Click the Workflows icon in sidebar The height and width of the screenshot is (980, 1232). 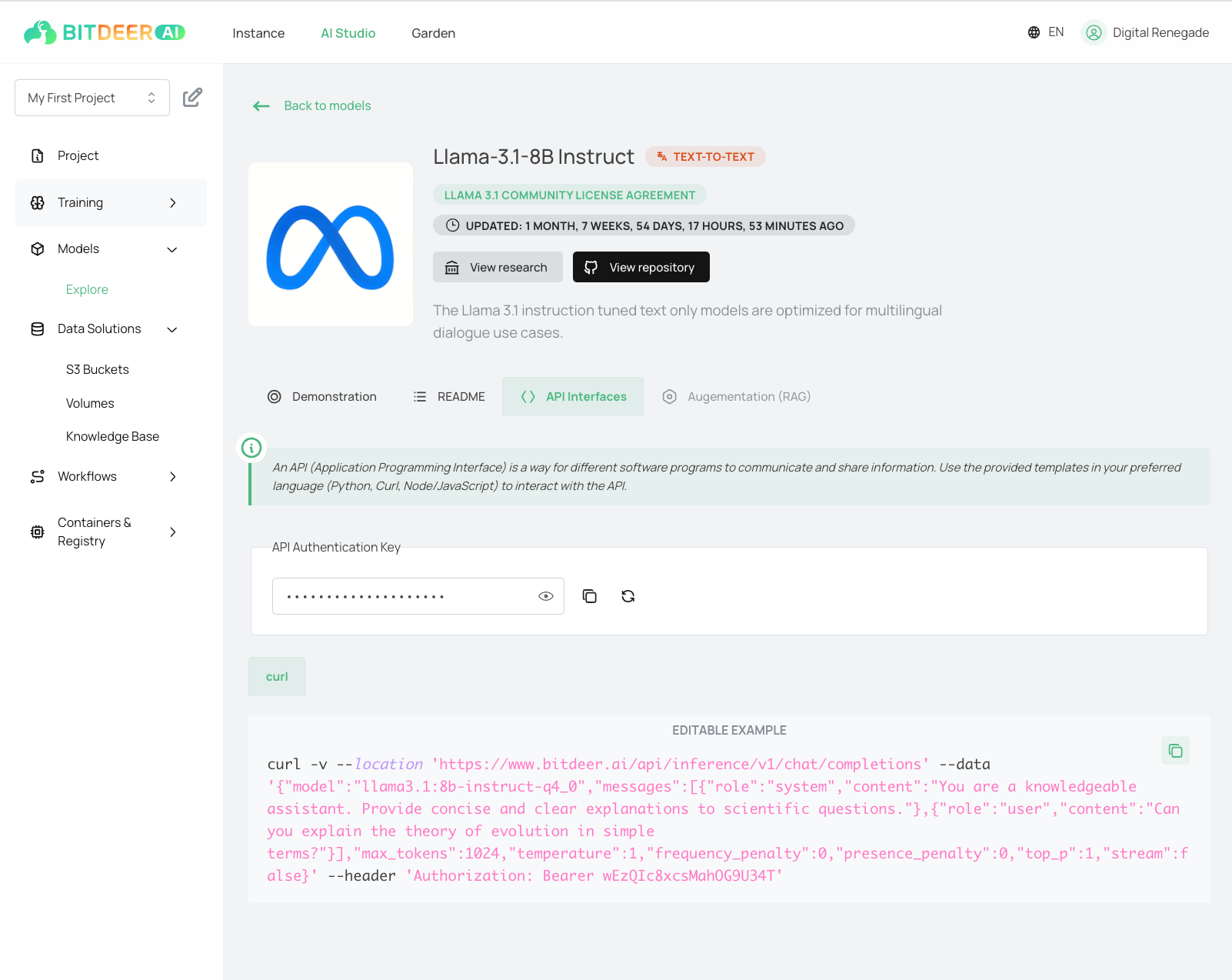click(37, 476)
